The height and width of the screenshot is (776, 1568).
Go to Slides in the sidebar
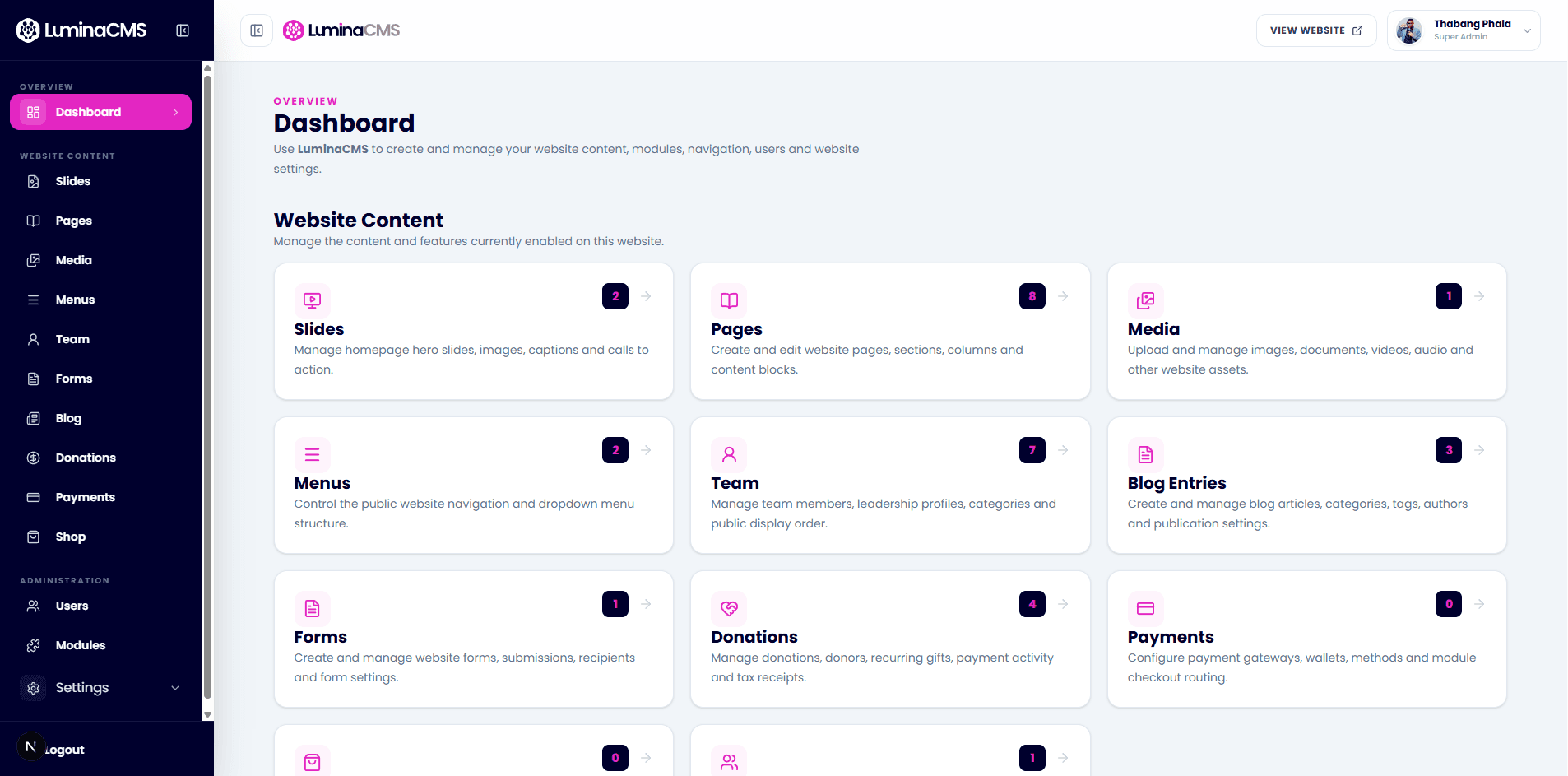point(100,181)
